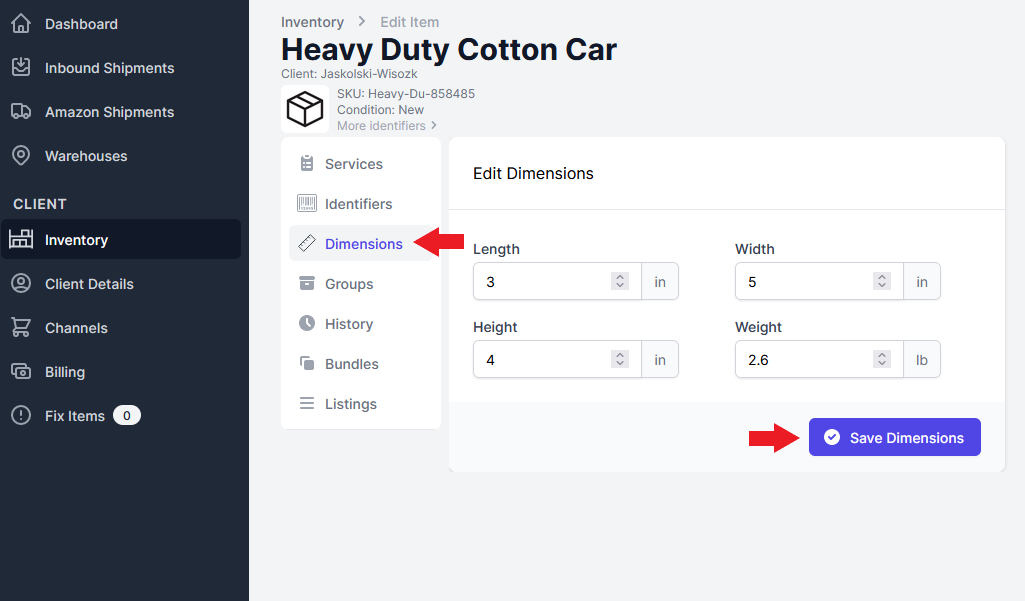Click the Fix Items alert icon
Viewport: 1025px width, 601px height.
21,415
